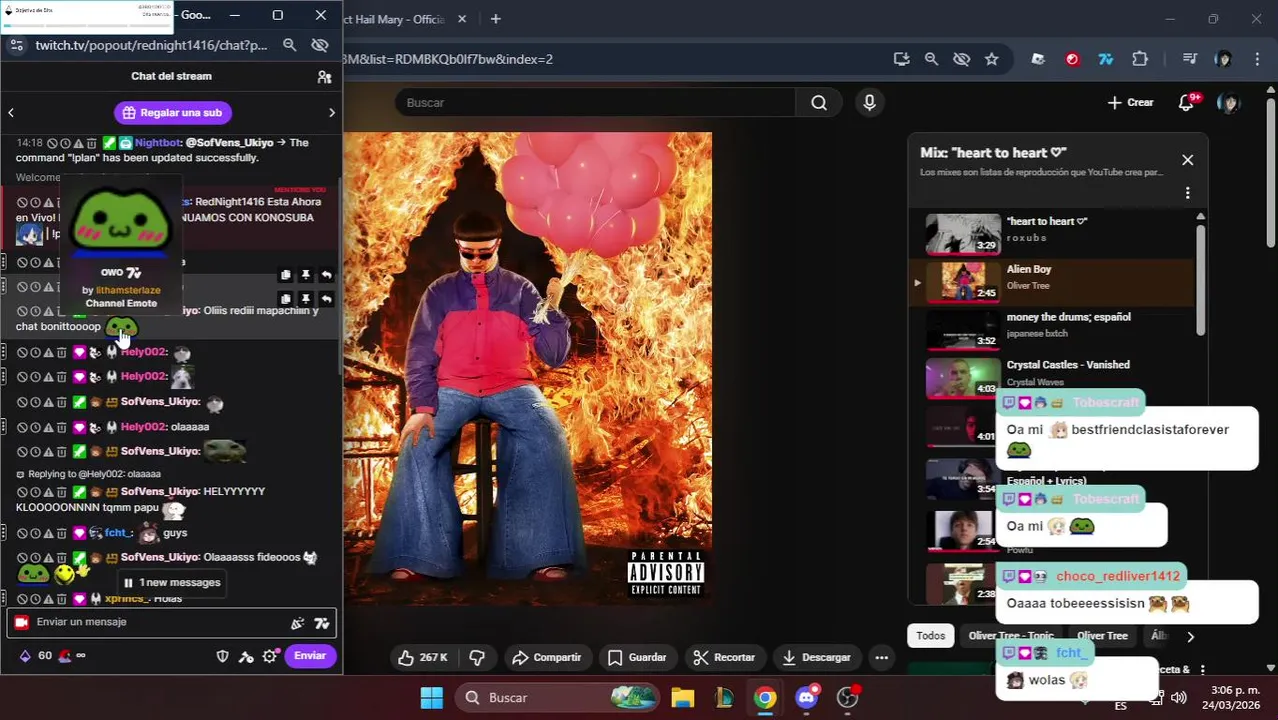Image resolution: width=1278 pixels, height=720 pixels.
Task: Open the Chrome three-dot main menu
Action: (1257, 59)
